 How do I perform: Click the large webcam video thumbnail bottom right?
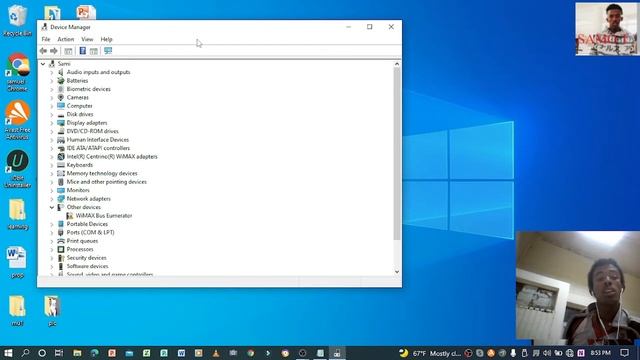tap(578, 288)
